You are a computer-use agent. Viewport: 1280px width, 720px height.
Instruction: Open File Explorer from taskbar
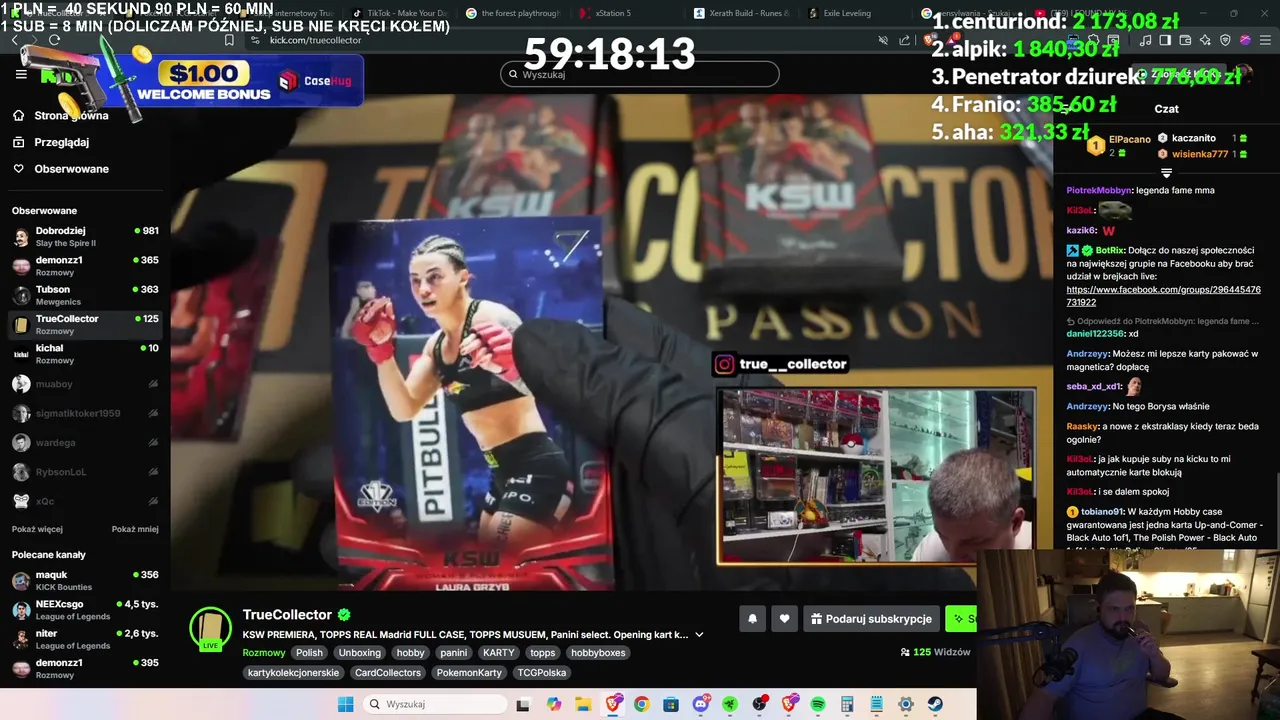click(x=583, y=704)
